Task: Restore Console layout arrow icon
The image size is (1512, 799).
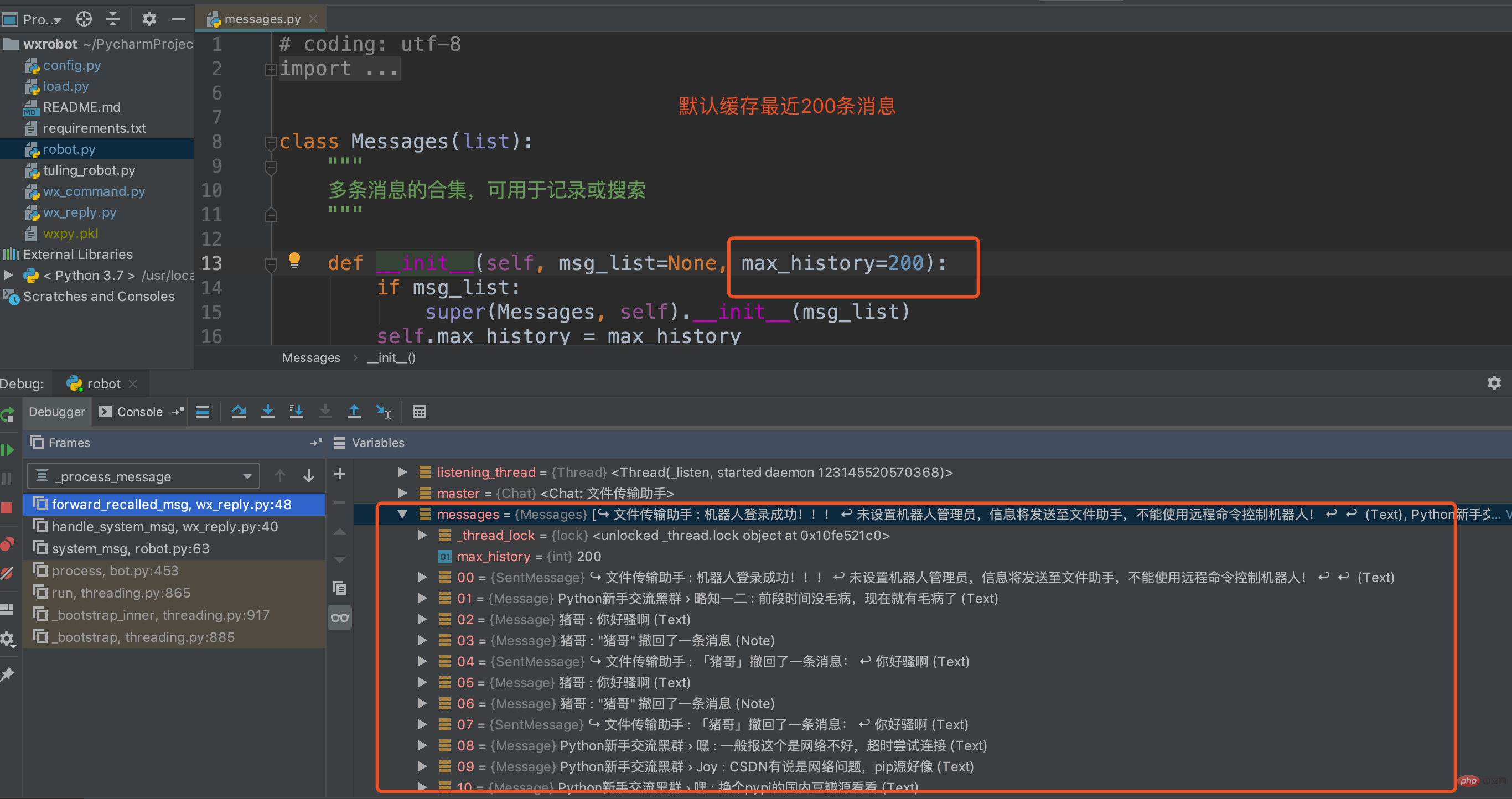Action: pos(177,412)
